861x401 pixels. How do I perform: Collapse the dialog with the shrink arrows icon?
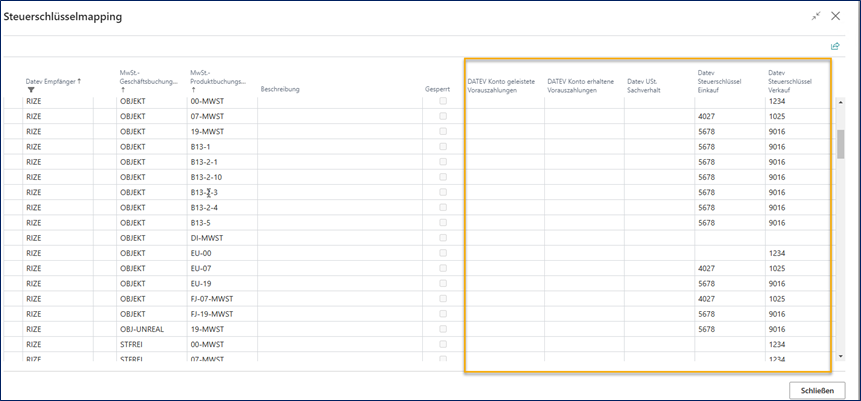click(815, 17)
